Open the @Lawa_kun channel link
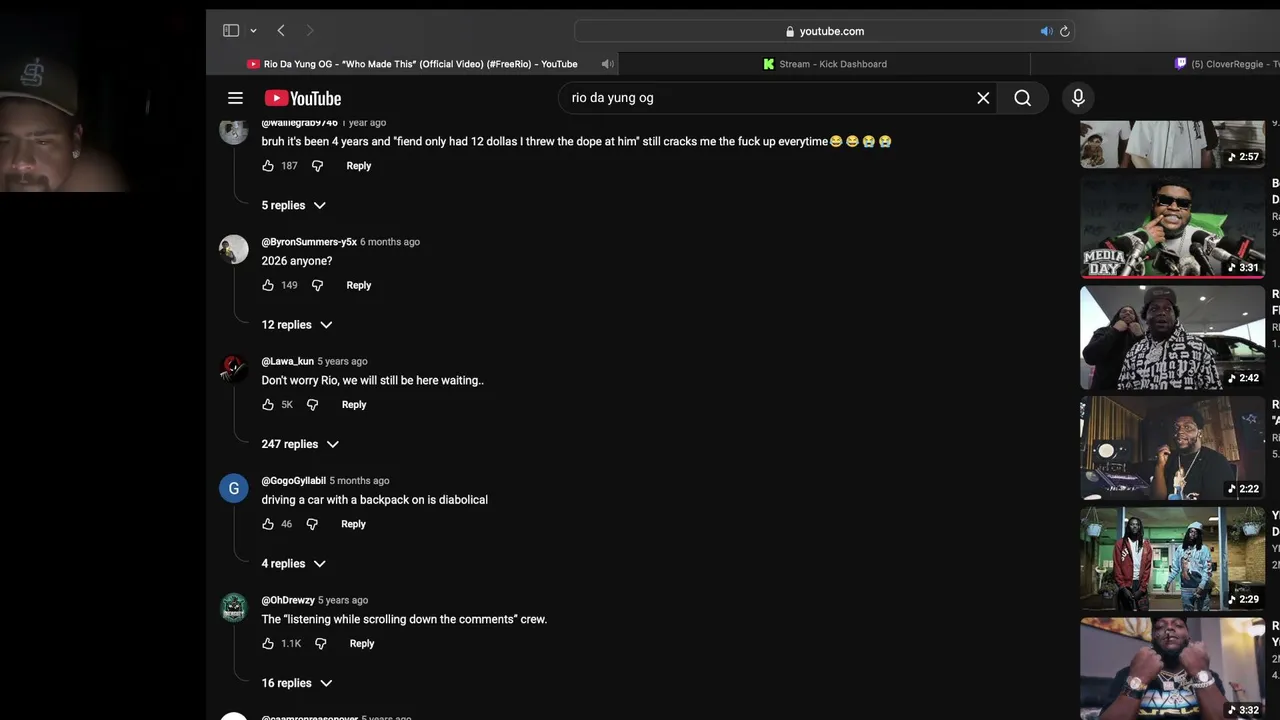Image resolution: width=1280 pixels, height=720 pixels. tap(288, 361)
